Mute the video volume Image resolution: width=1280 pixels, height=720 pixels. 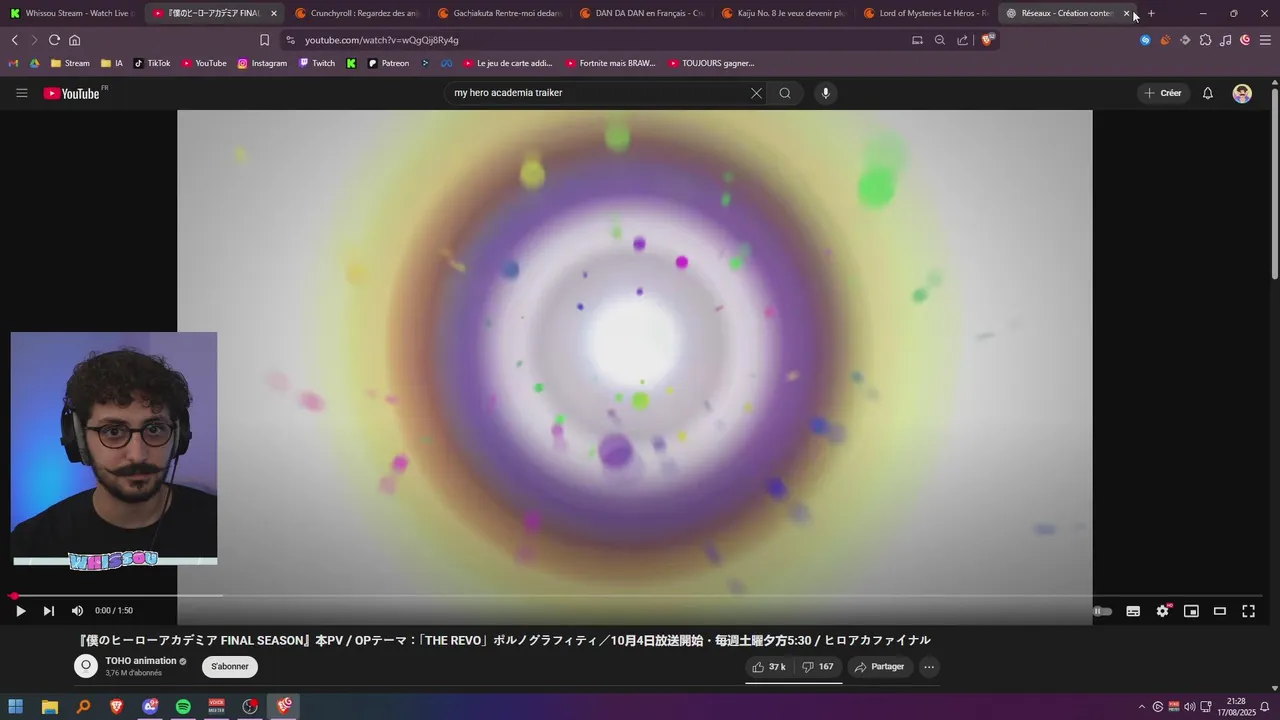(x=77, y=611)
